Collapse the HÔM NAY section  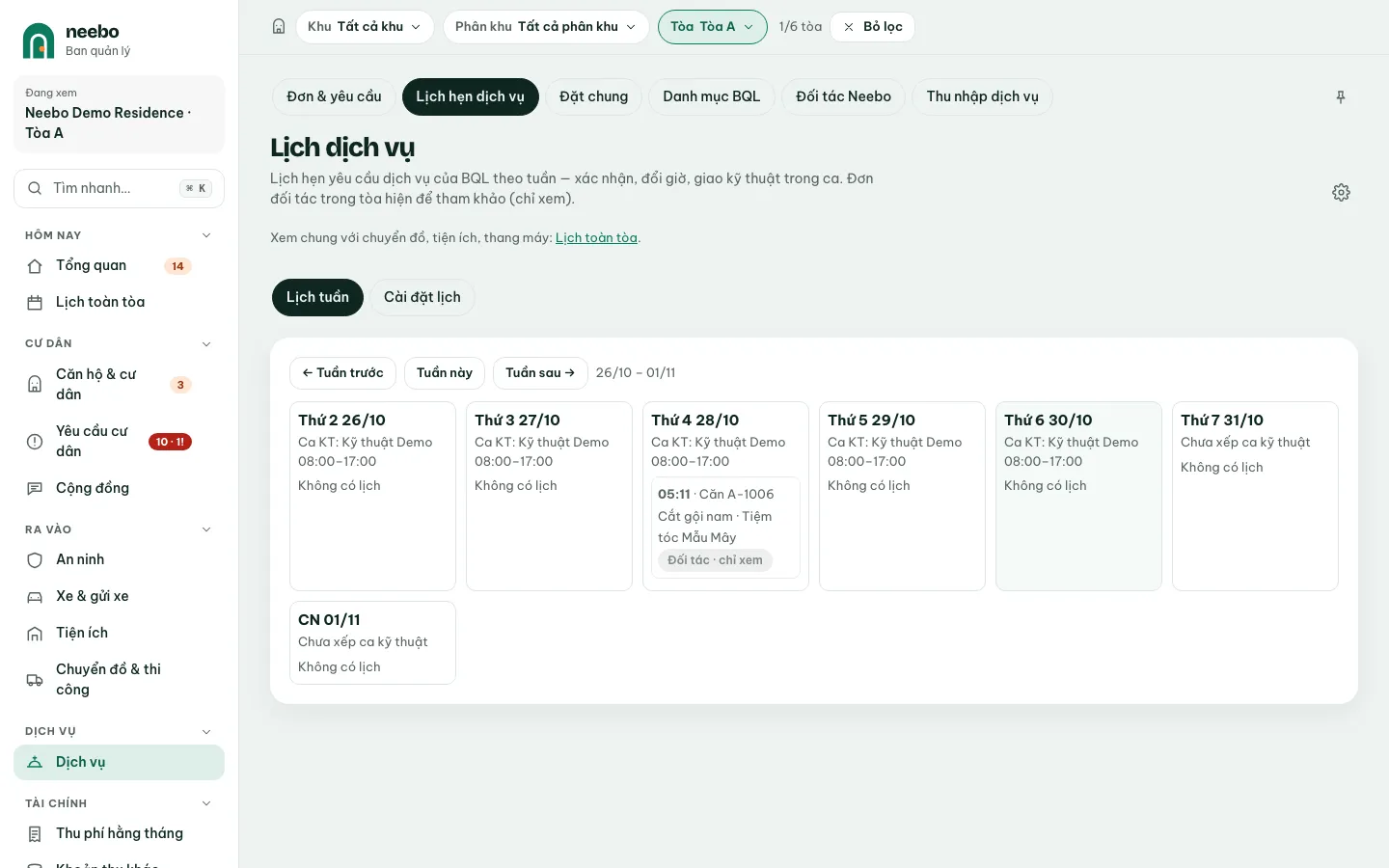[x=205, y=235]
